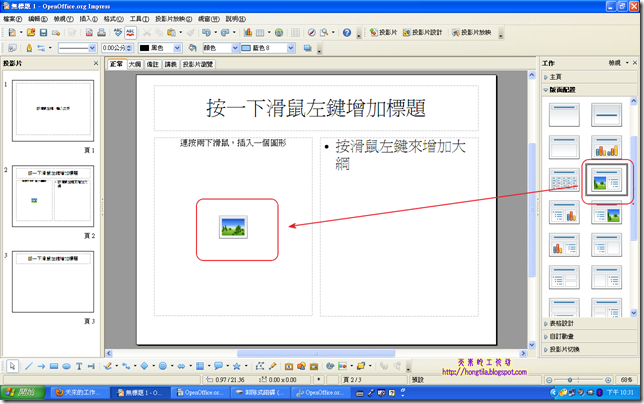Choose the title and chart layout
This screenshot has height=404, width=644.
[x=606, y=147]
